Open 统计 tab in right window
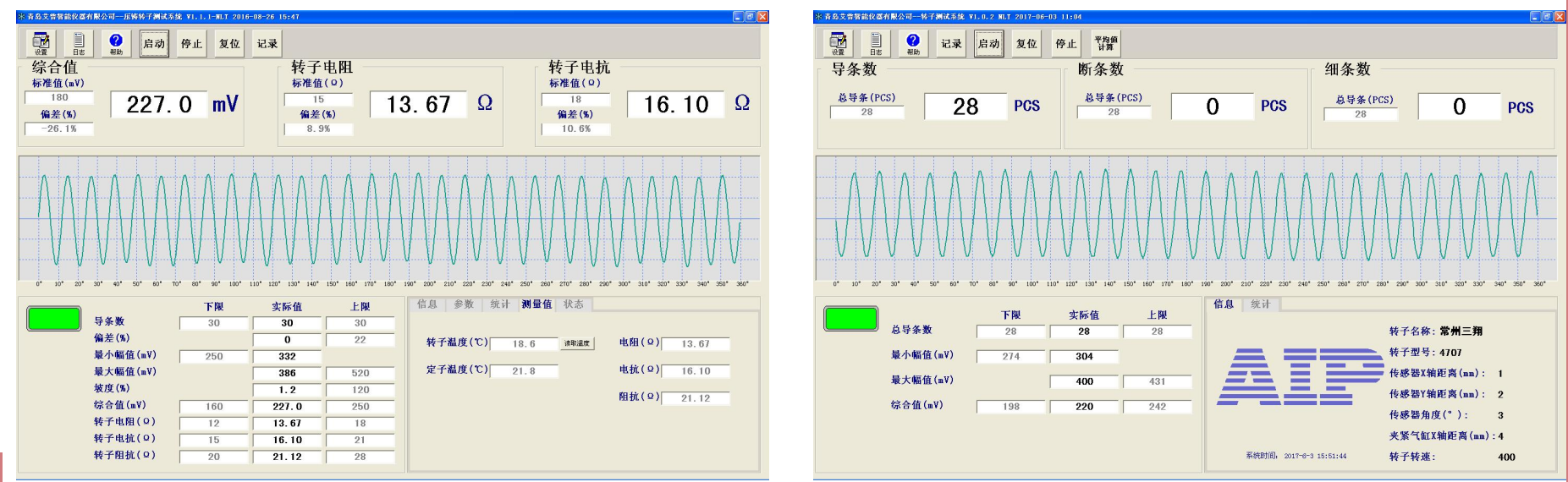The height and width of the screenshot is (482, 1568). [1261, 304]
